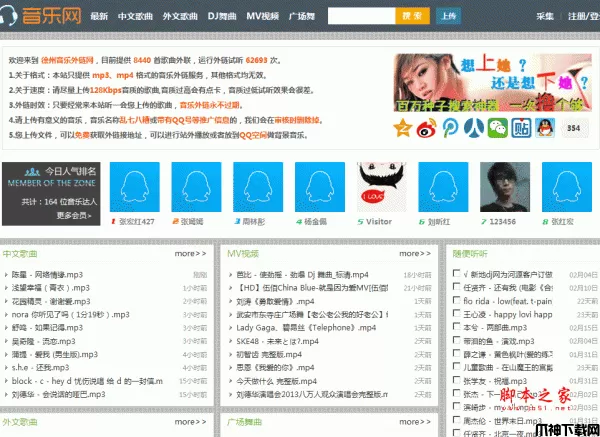This screenshot has height=437, width=600.
Task: Share to WeChat green icon
Action: 497,128
